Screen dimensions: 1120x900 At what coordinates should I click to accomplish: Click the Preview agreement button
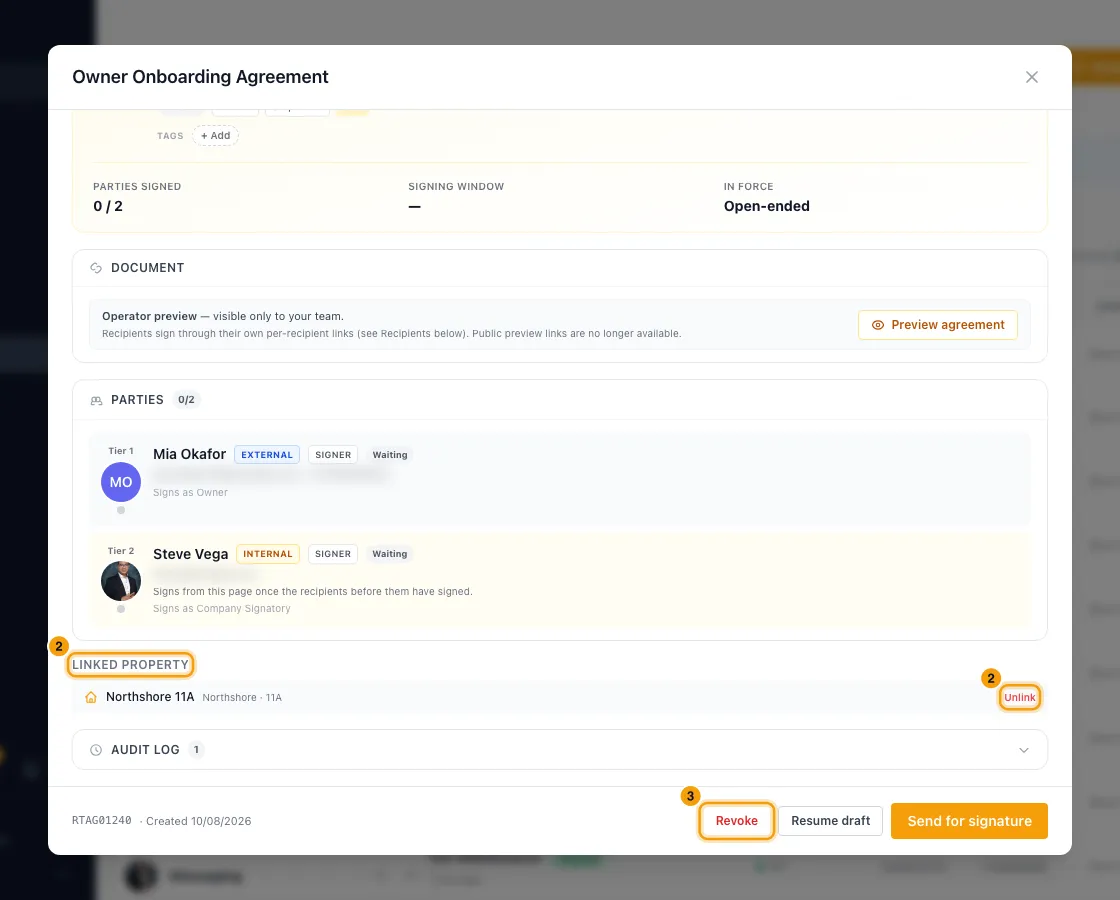(x=938, y=325)
